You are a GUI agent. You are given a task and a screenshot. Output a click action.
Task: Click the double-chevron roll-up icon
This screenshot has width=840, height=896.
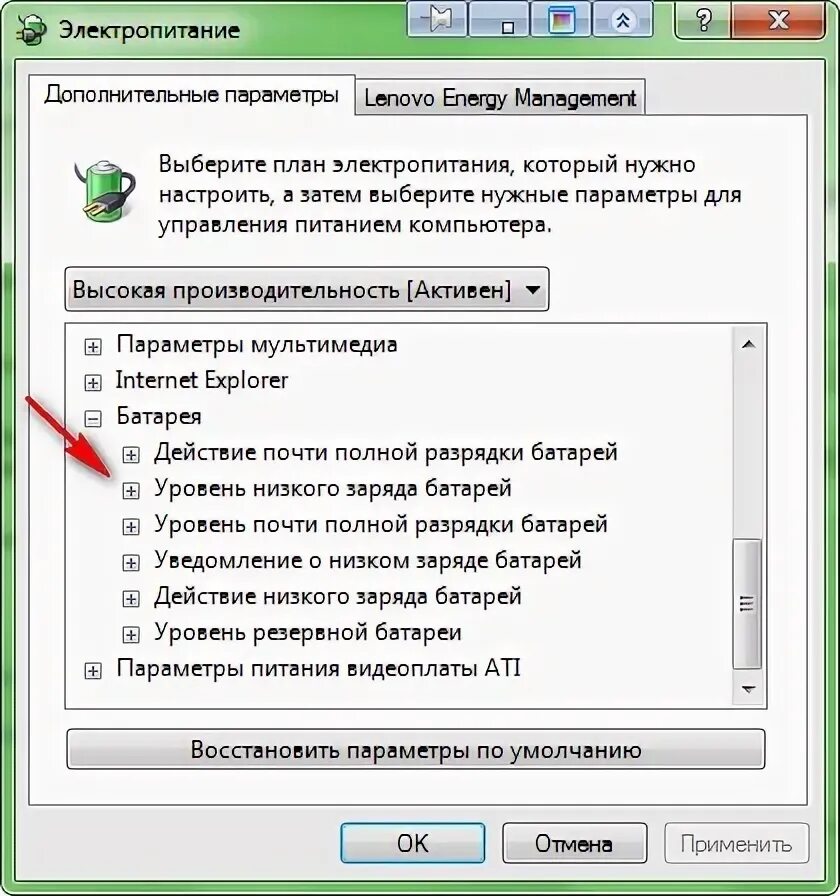(x=623, y=20)
